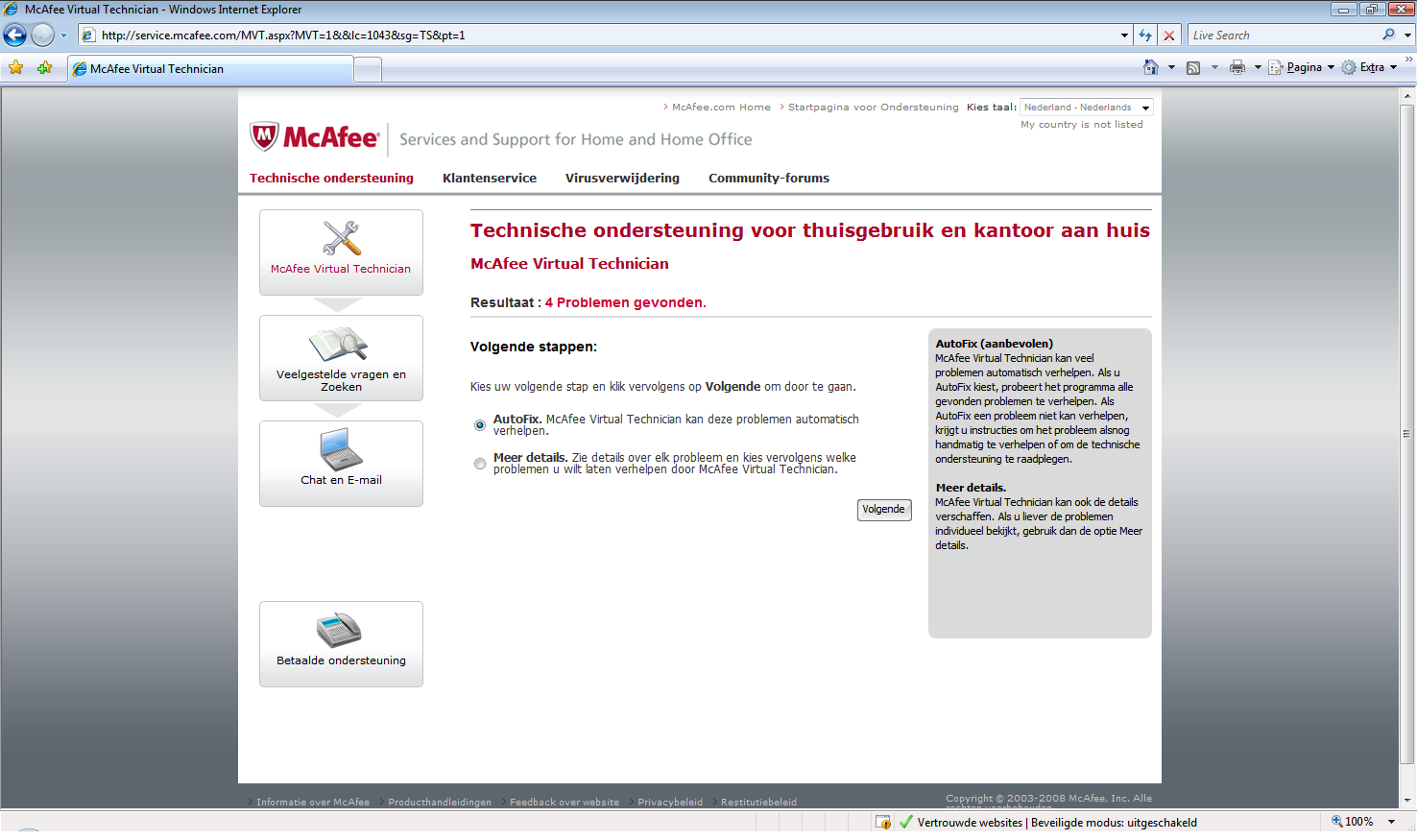Click the McAfee logo

315,137
